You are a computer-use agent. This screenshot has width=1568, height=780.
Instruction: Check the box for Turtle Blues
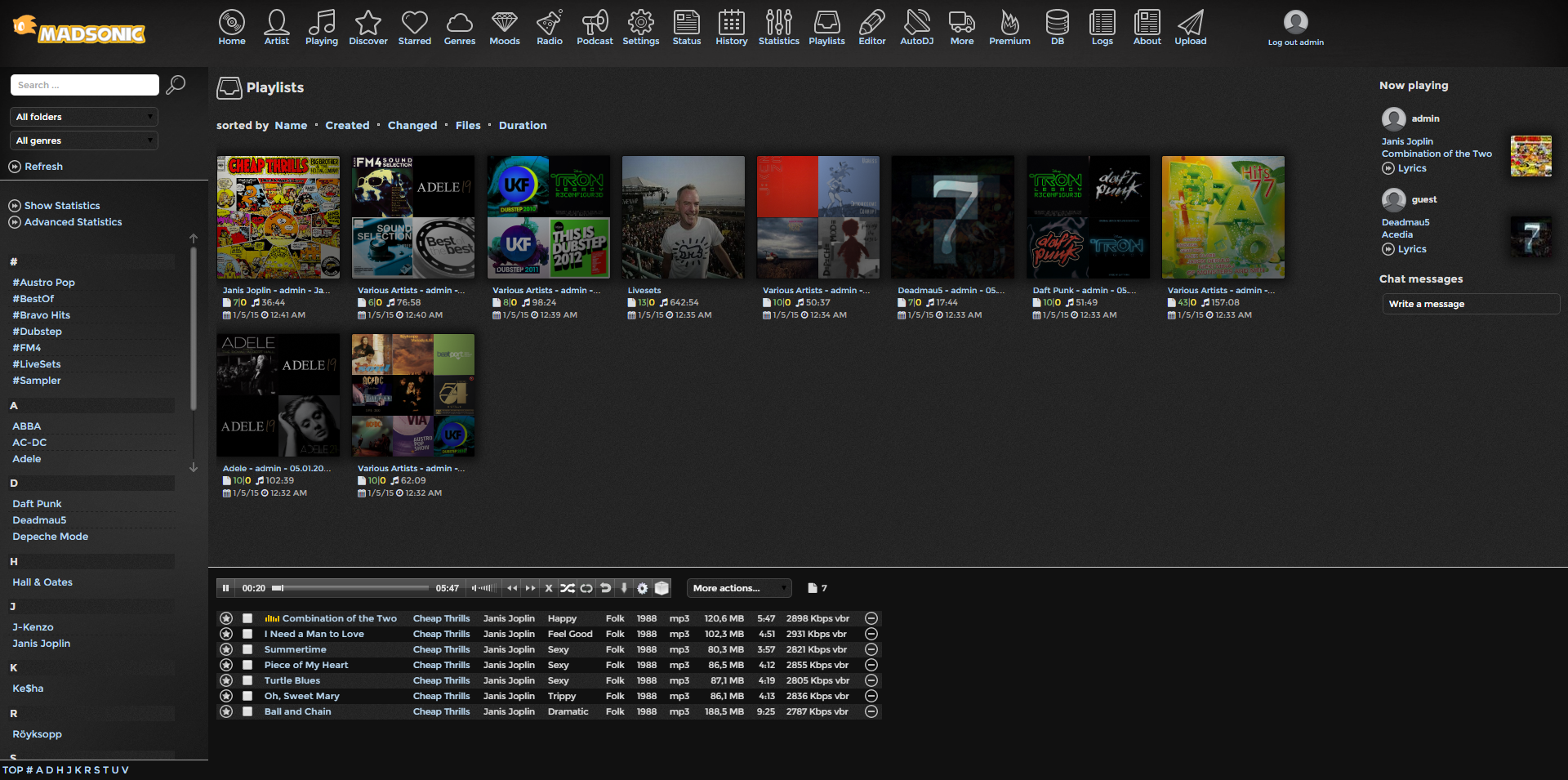click(247, 680)
